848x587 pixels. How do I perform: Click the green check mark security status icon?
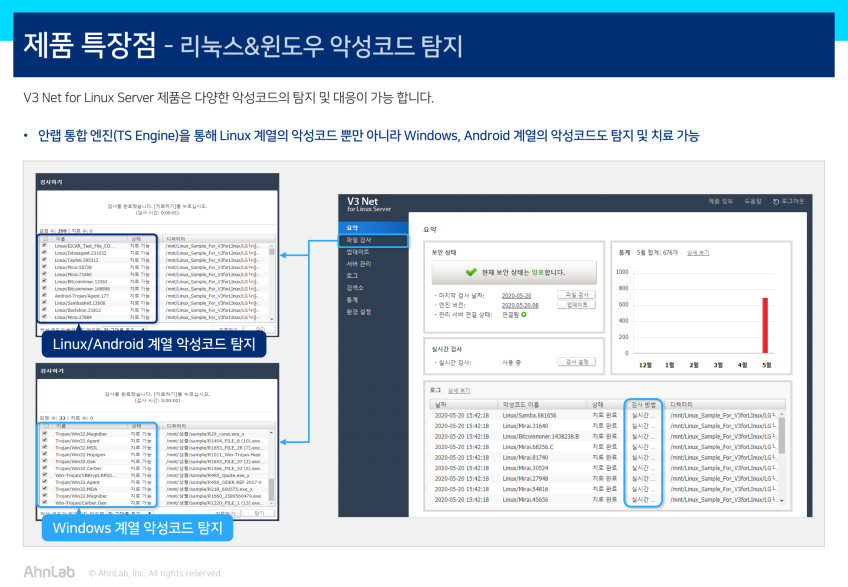coord(471,272)
